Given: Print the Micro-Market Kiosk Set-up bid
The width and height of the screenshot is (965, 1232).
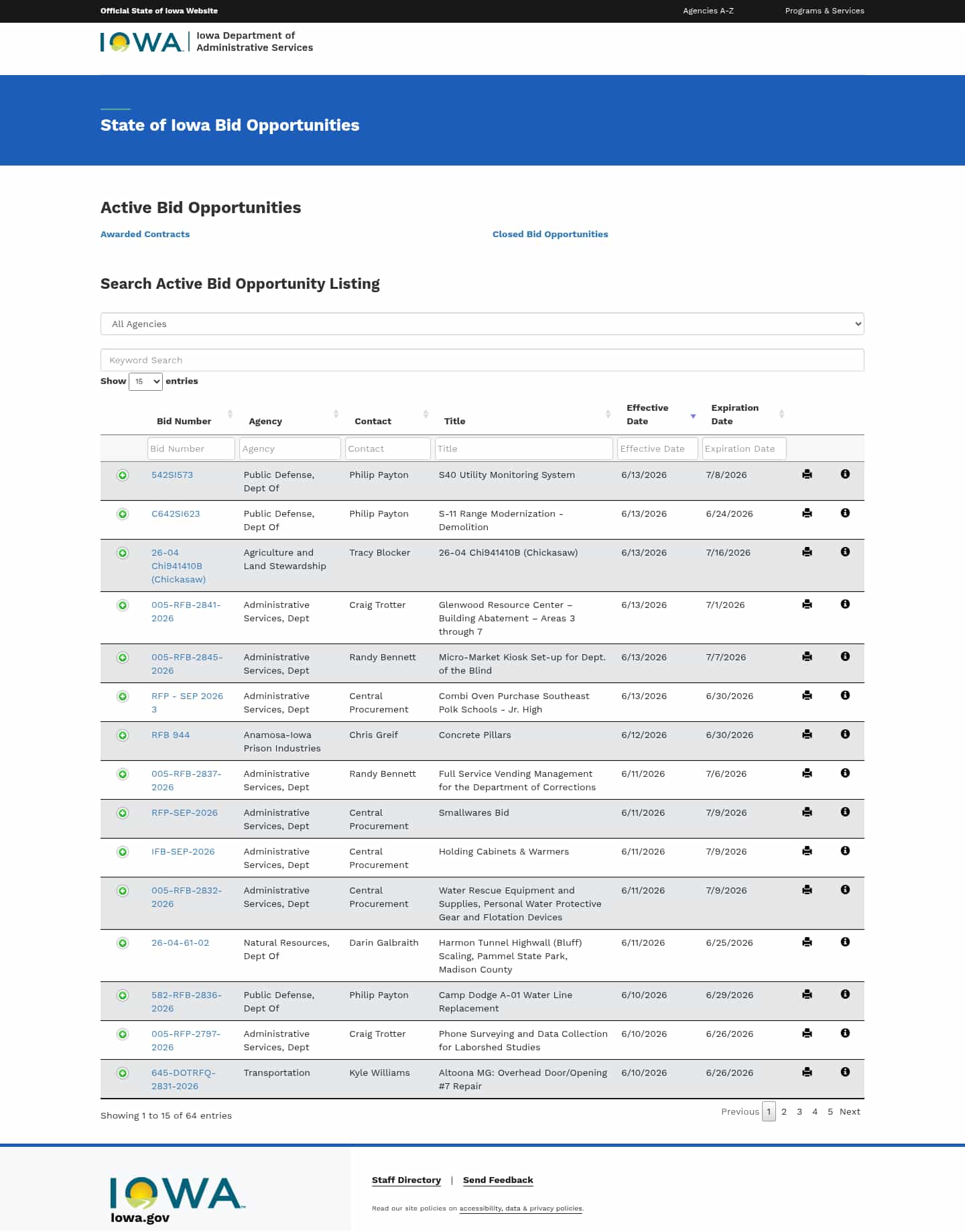Looking at the screenshot, I should coord(807,657).
